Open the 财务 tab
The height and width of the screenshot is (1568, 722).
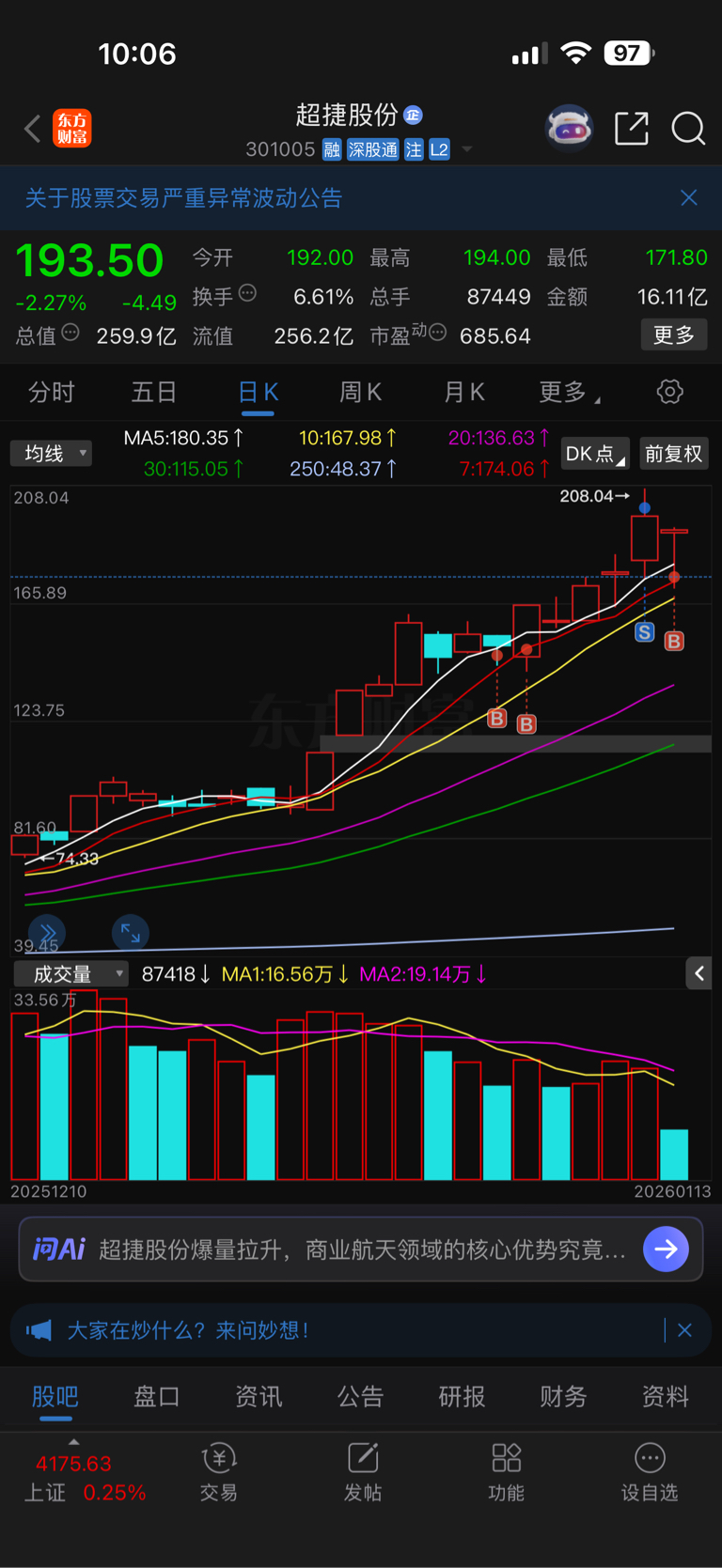click(x=563, y=1397)
